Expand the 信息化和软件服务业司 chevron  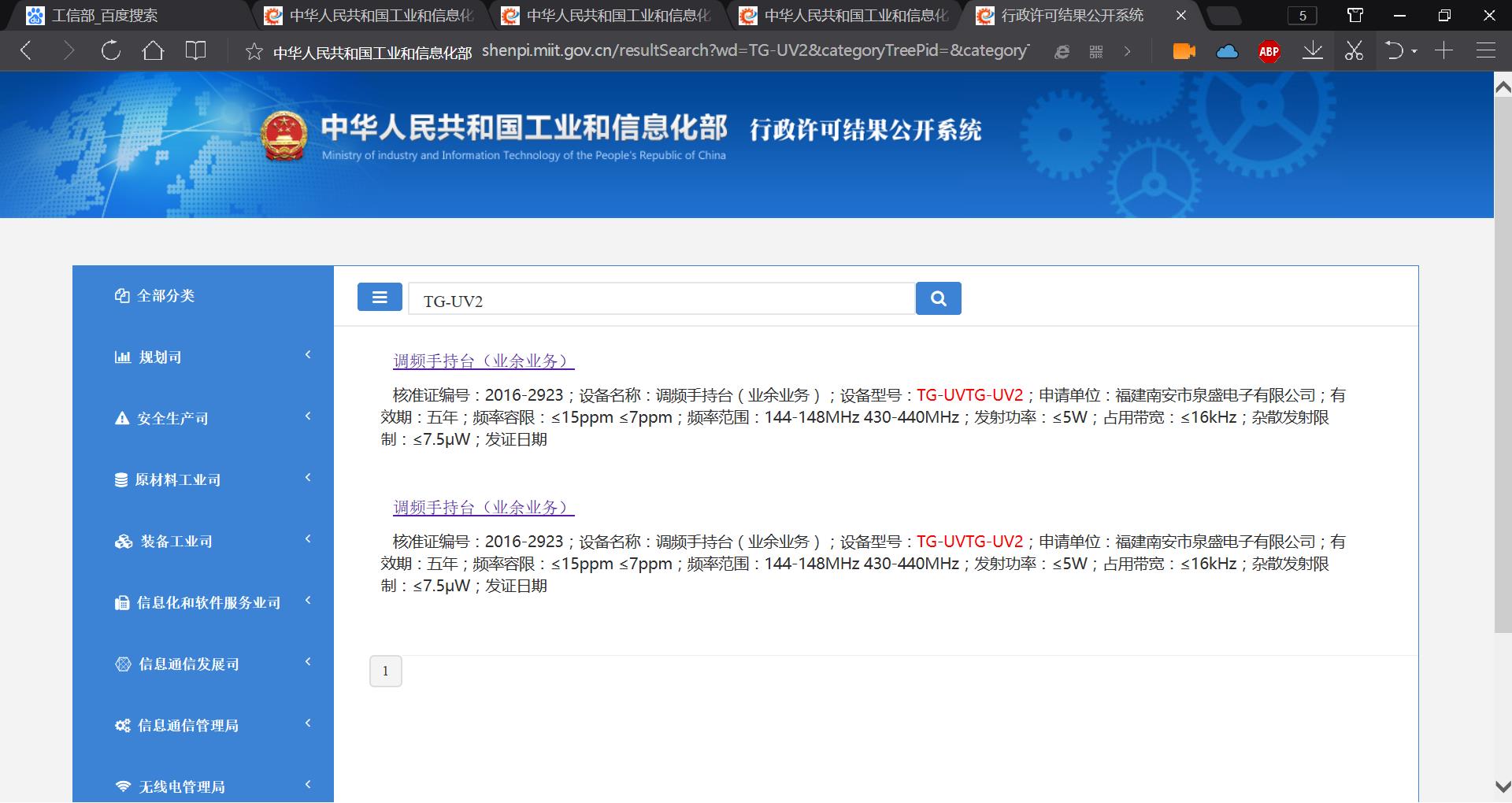(308, 601)
